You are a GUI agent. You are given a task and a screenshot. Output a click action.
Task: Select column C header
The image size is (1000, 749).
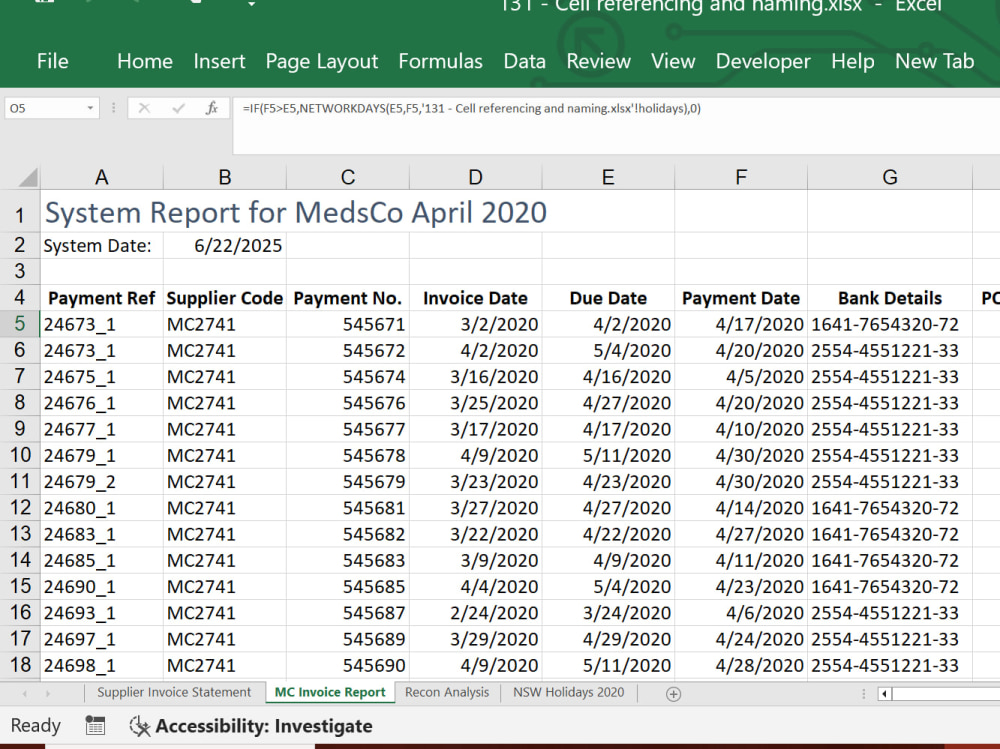[x=348, y=177]
